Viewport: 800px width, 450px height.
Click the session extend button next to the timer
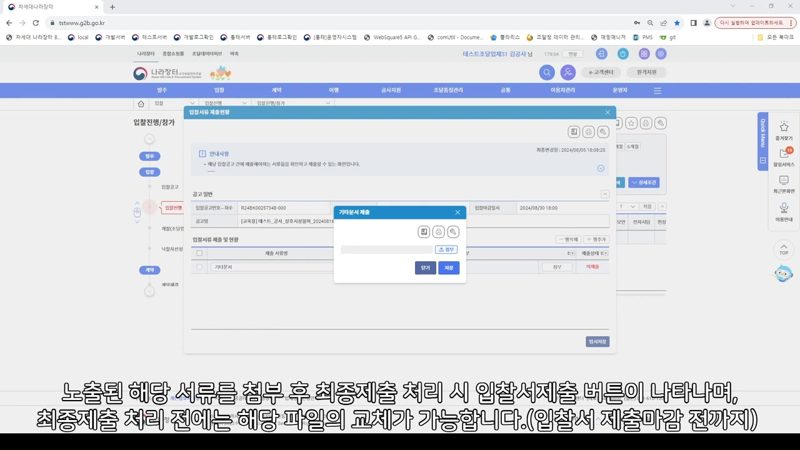point(573,54)
